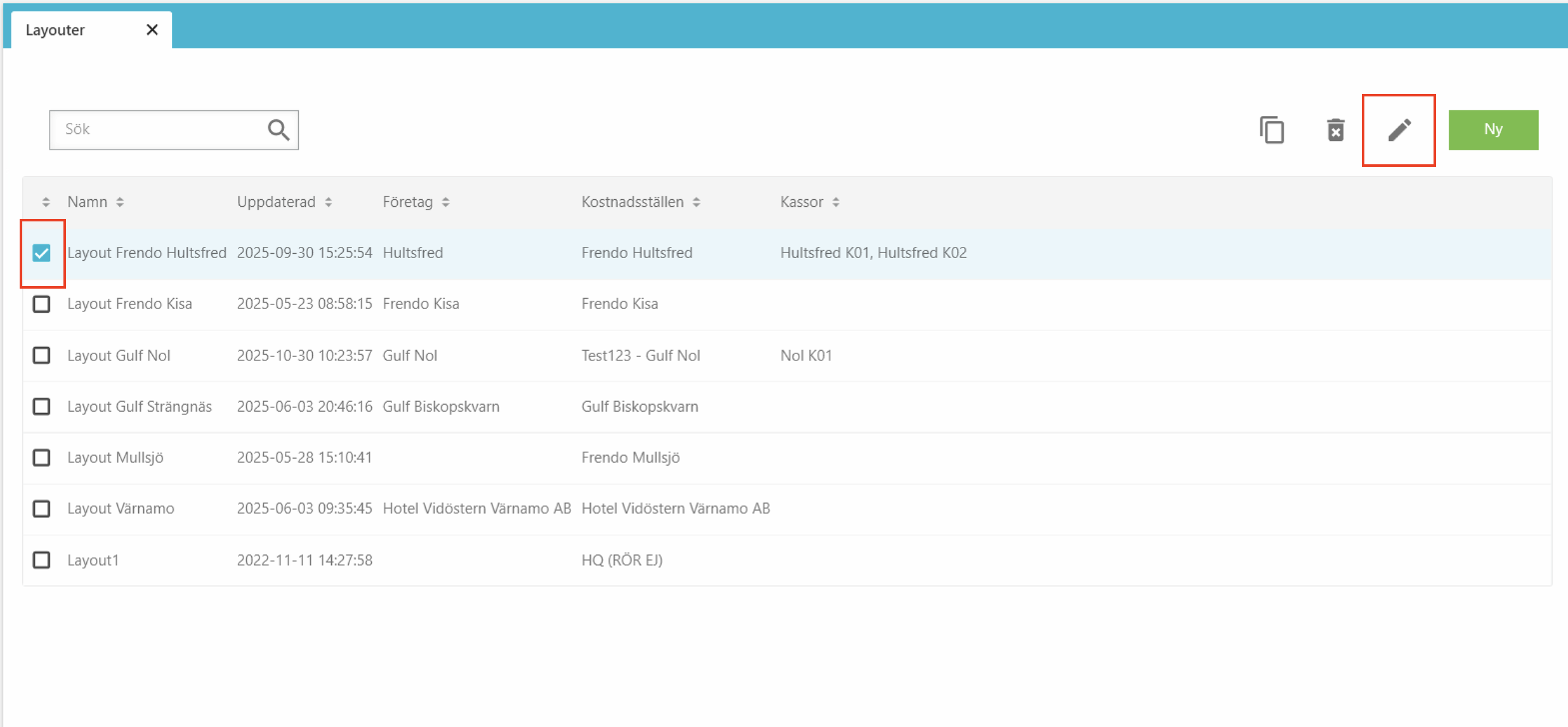Screen dimensions: 1568x727
Task: Sort by Namn column arrows
Action: pos(120,202)
